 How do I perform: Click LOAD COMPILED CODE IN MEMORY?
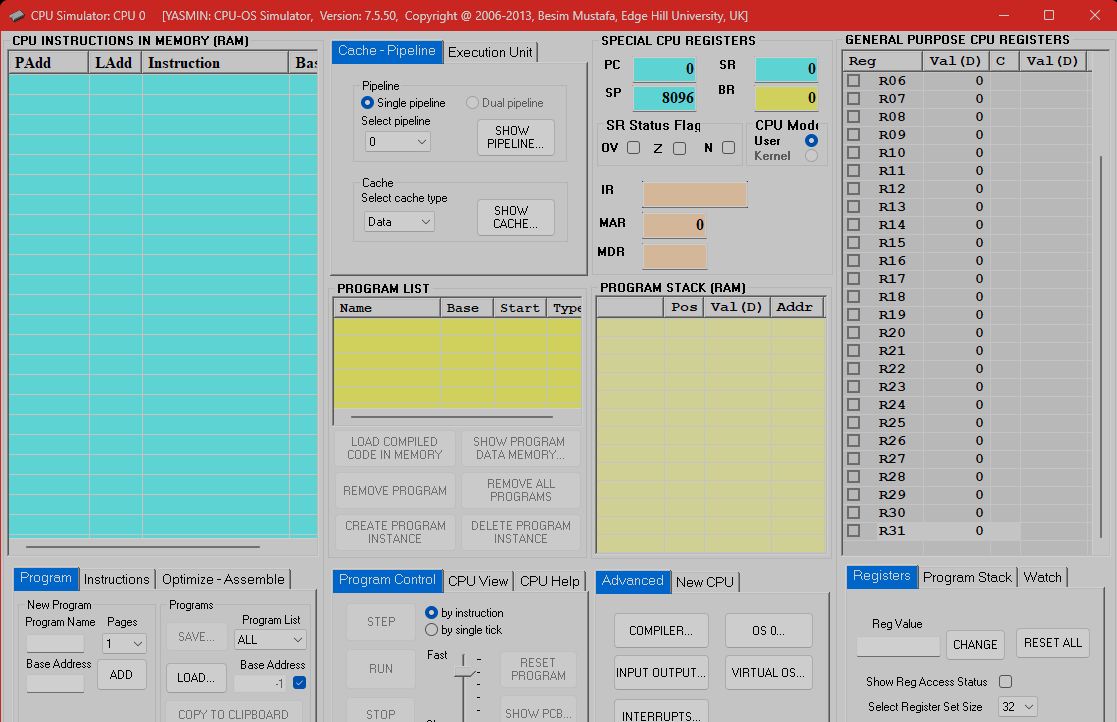click(393, 447)
